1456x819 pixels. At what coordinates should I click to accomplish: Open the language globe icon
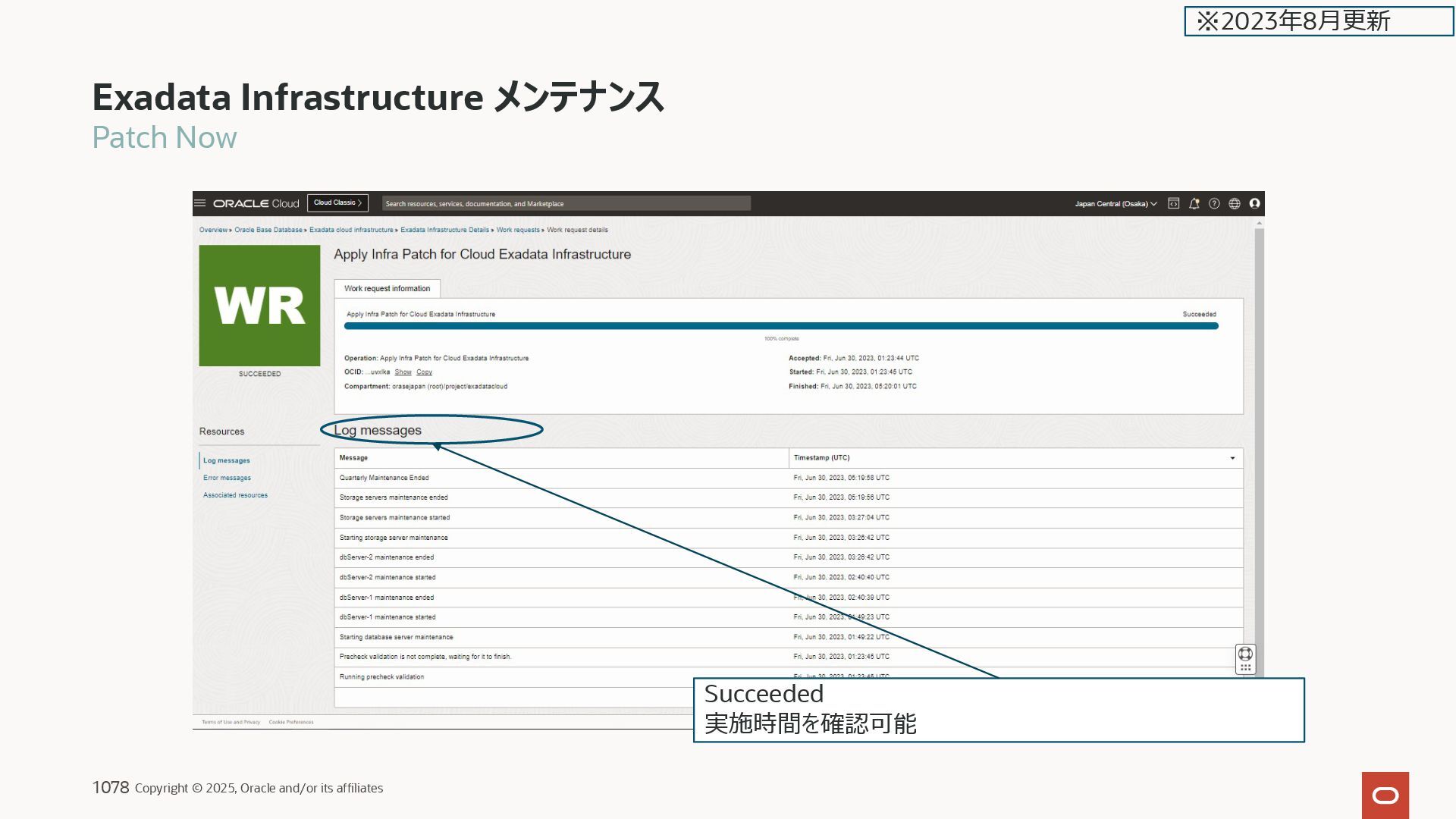click(1235, 203)
